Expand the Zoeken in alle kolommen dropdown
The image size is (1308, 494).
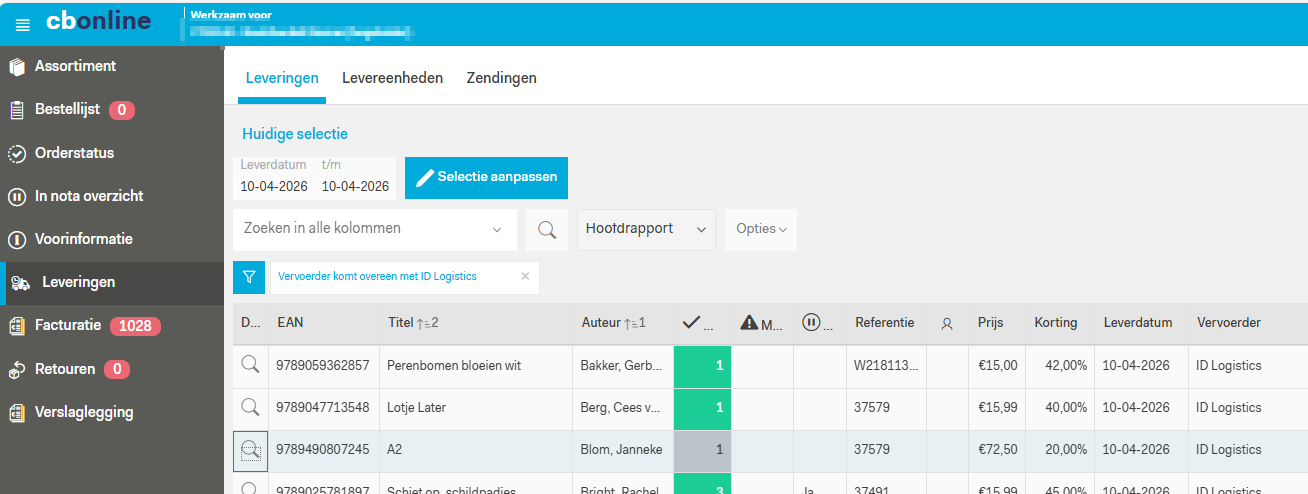tap(497, 230)
